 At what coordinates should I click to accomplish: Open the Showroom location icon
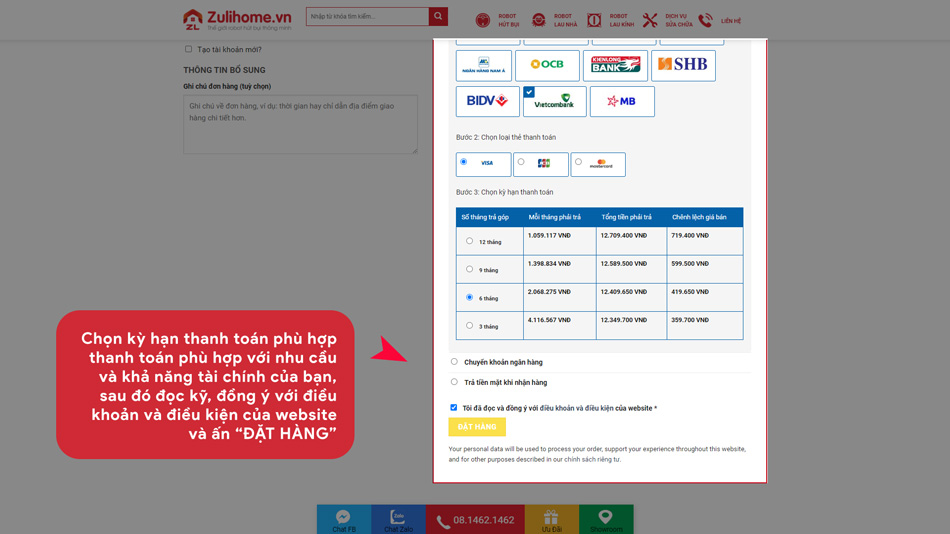click(x=605, y=518)
